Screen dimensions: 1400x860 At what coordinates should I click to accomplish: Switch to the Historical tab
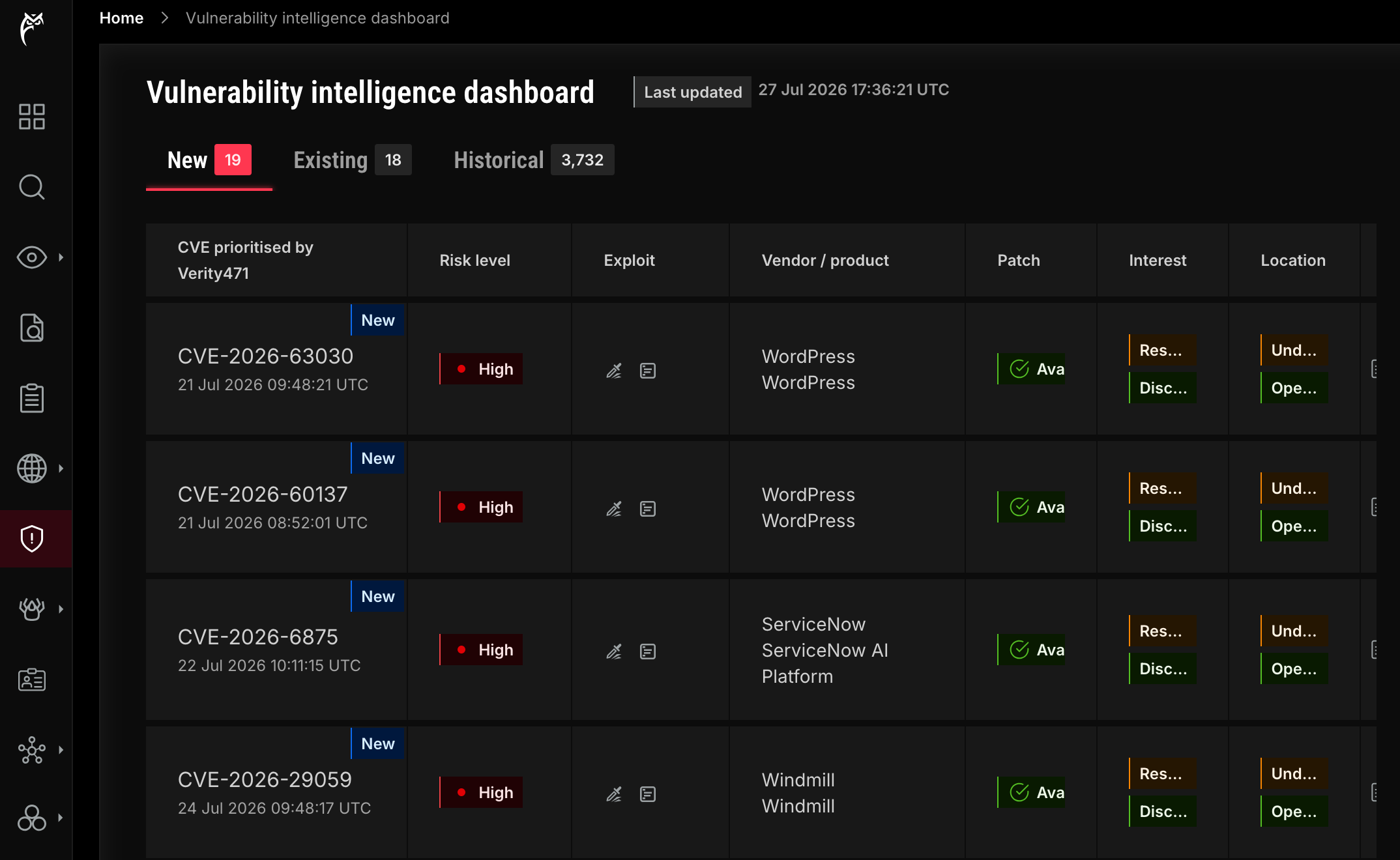pyautogui.click(x=534, y=160)
